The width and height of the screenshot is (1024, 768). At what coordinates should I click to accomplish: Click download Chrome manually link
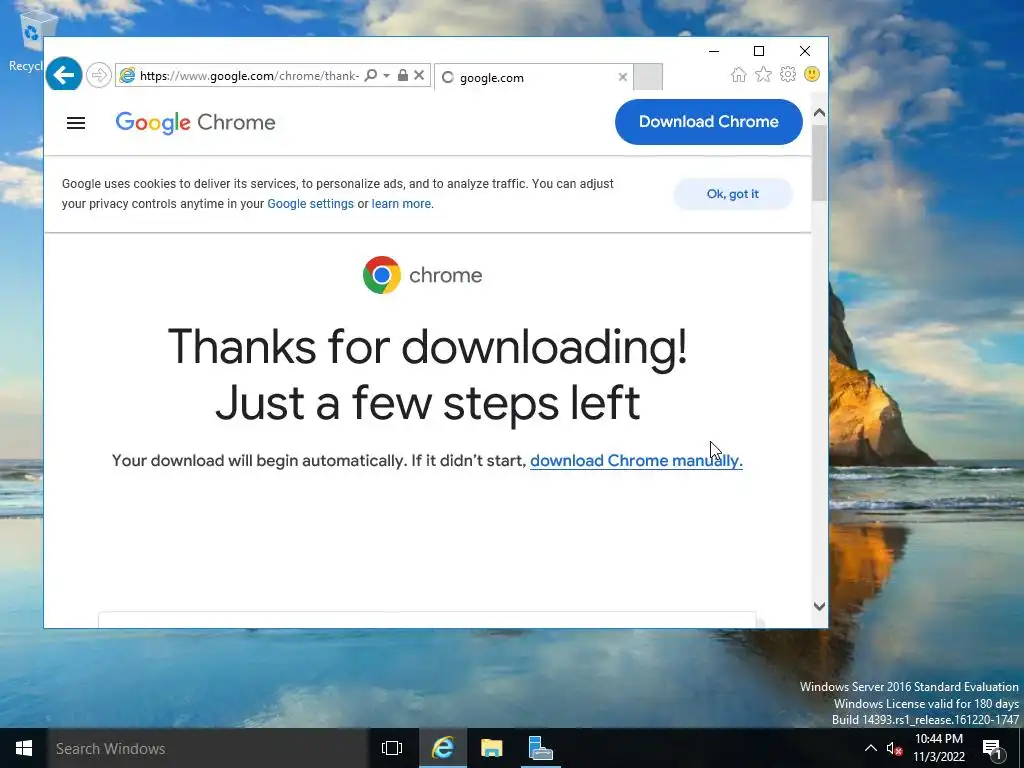coord(636,460)
